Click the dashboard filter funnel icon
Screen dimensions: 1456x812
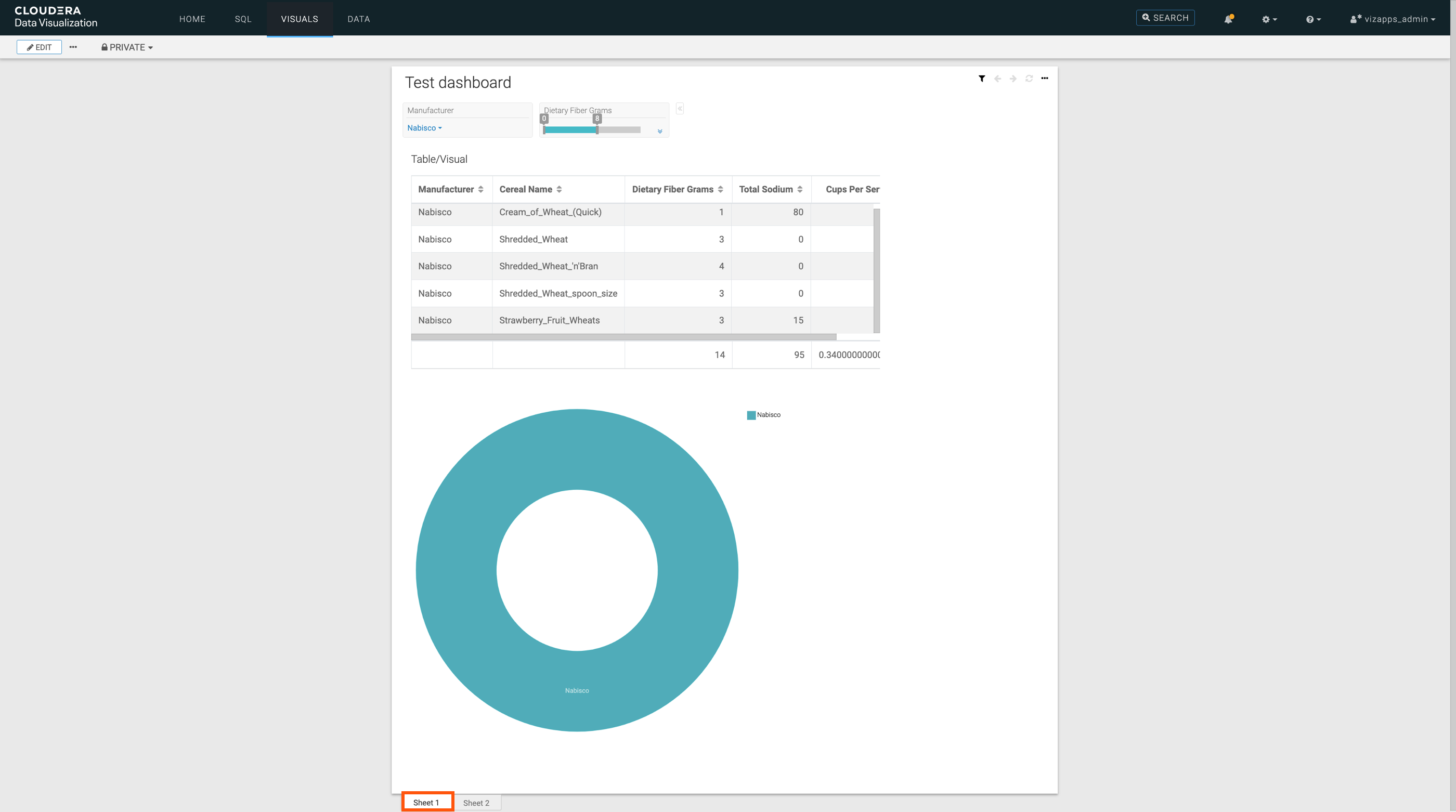(982, 78)
